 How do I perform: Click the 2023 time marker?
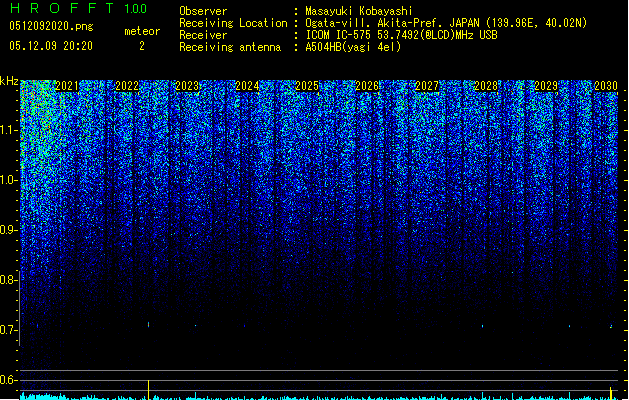[x=187, y=86]
